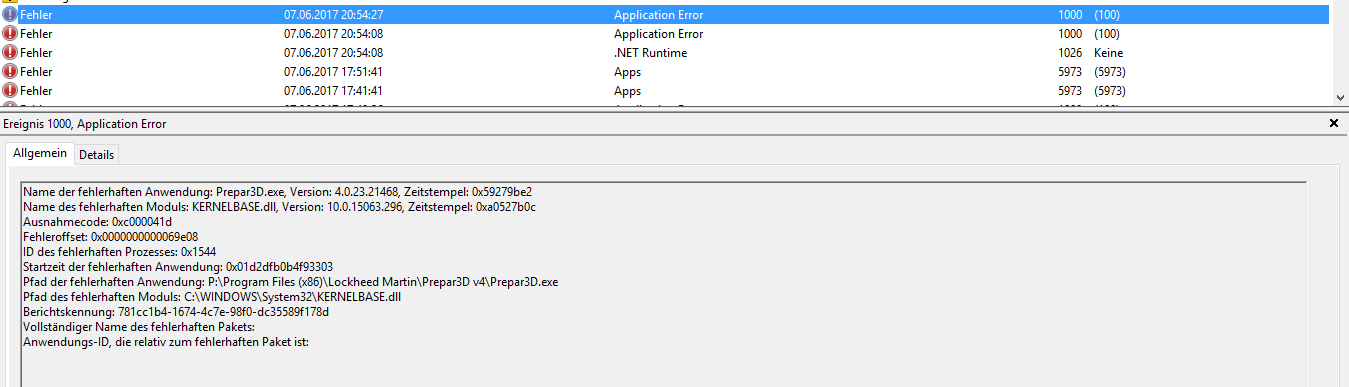The height and width of the screenshot is (387, 1349).
Task: Click path line with Lockheed Martin Prepar3D v4
Action: click(290, 282)
